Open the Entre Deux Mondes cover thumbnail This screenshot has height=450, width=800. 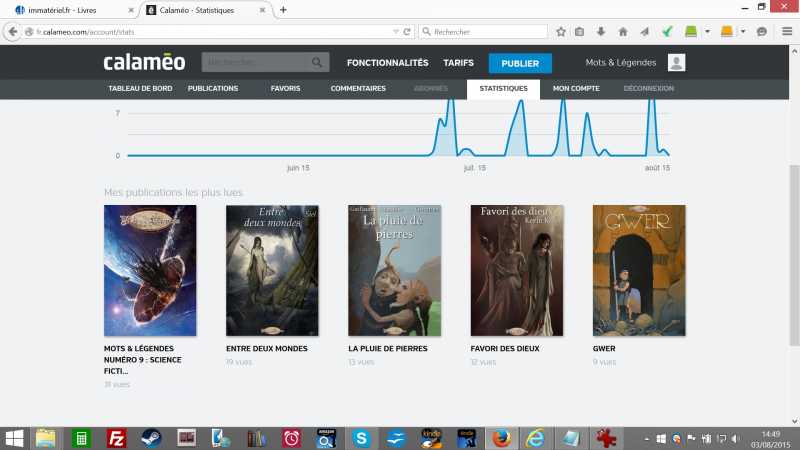coord(272,270)
